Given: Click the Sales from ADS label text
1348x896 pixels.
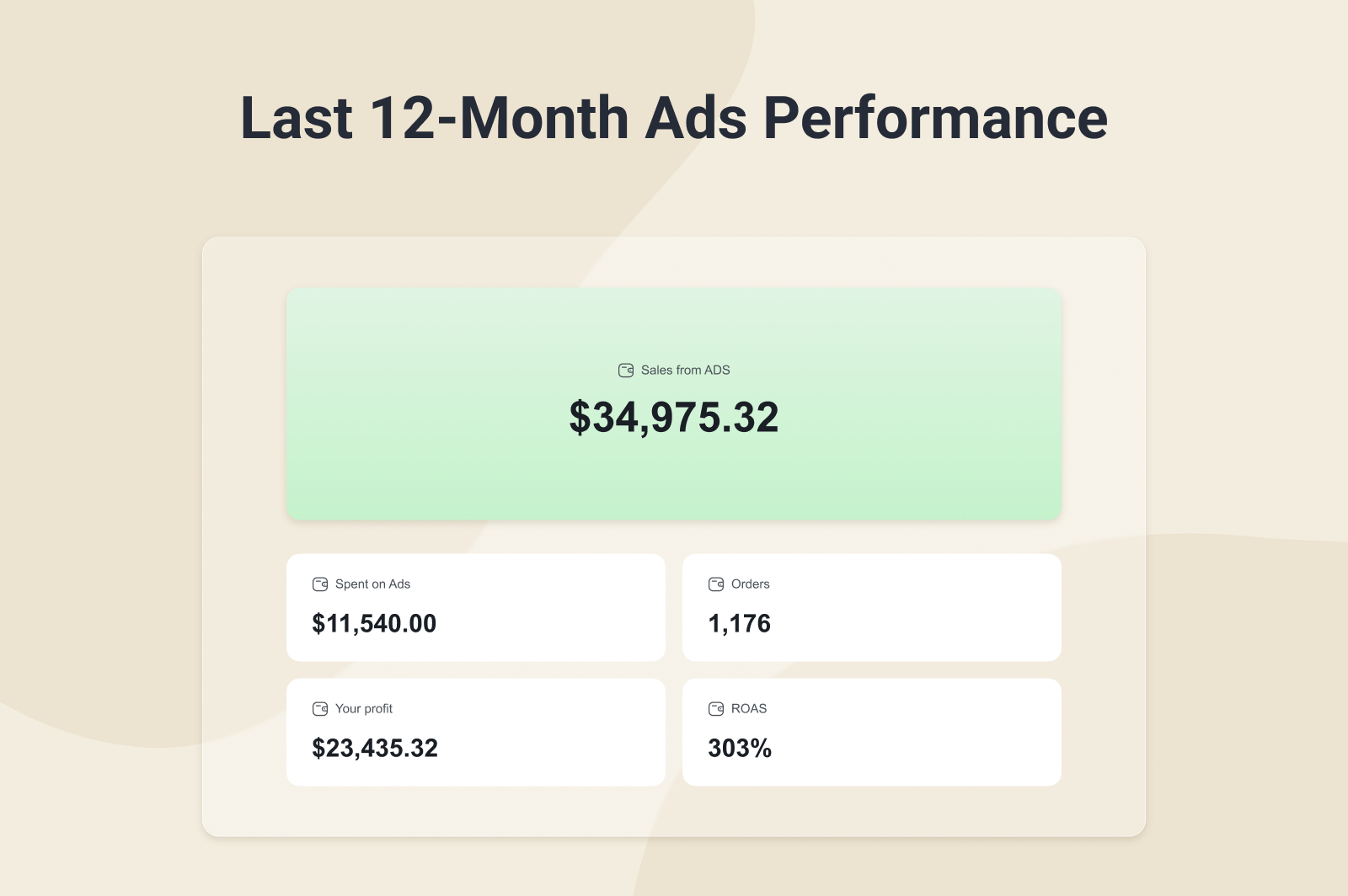Looking at the screenshot, I should (685, 371).
